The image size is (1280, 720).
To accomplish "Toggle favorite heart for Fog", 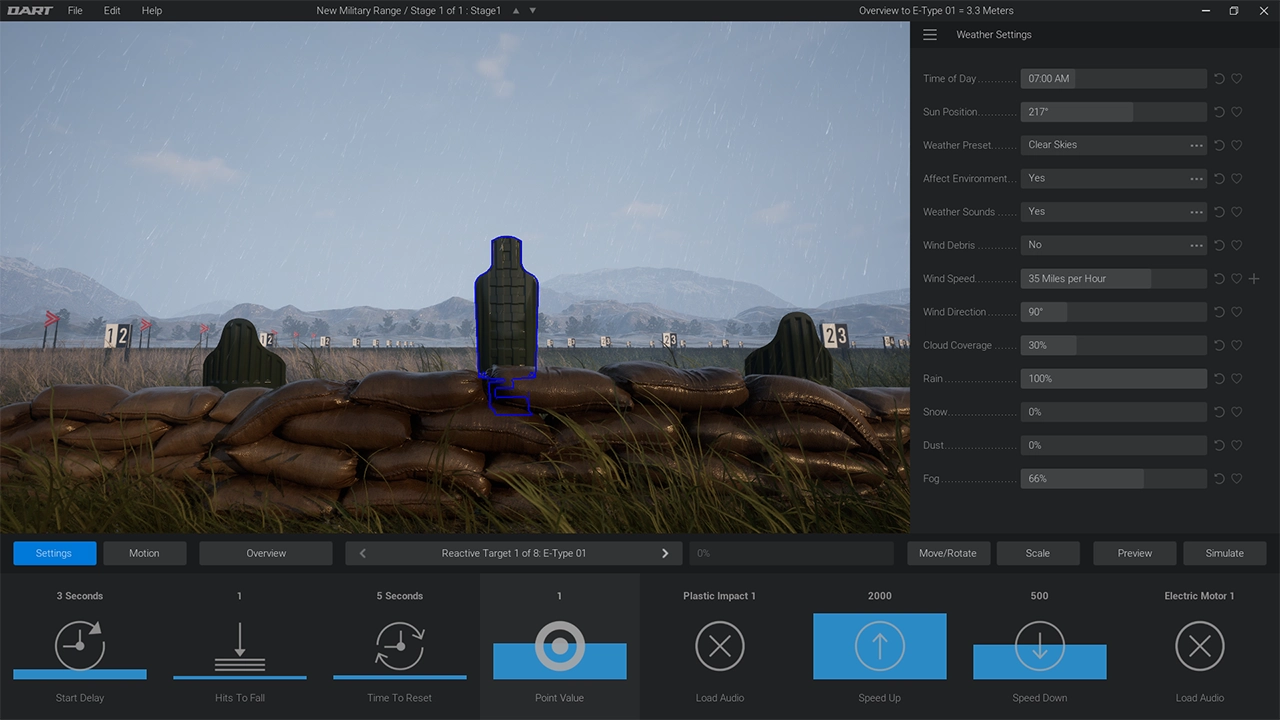I will (x=1237, y=479).
